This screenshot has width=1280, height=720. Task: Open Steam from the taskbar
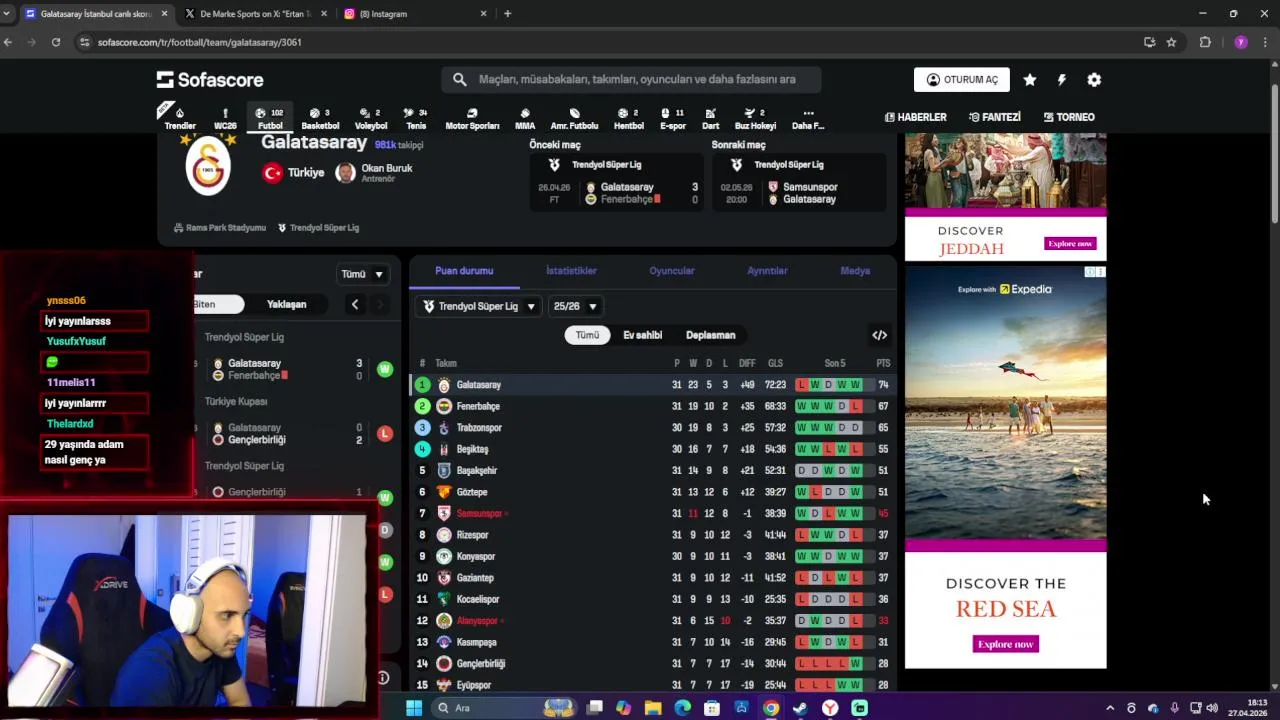click(800, 708)
